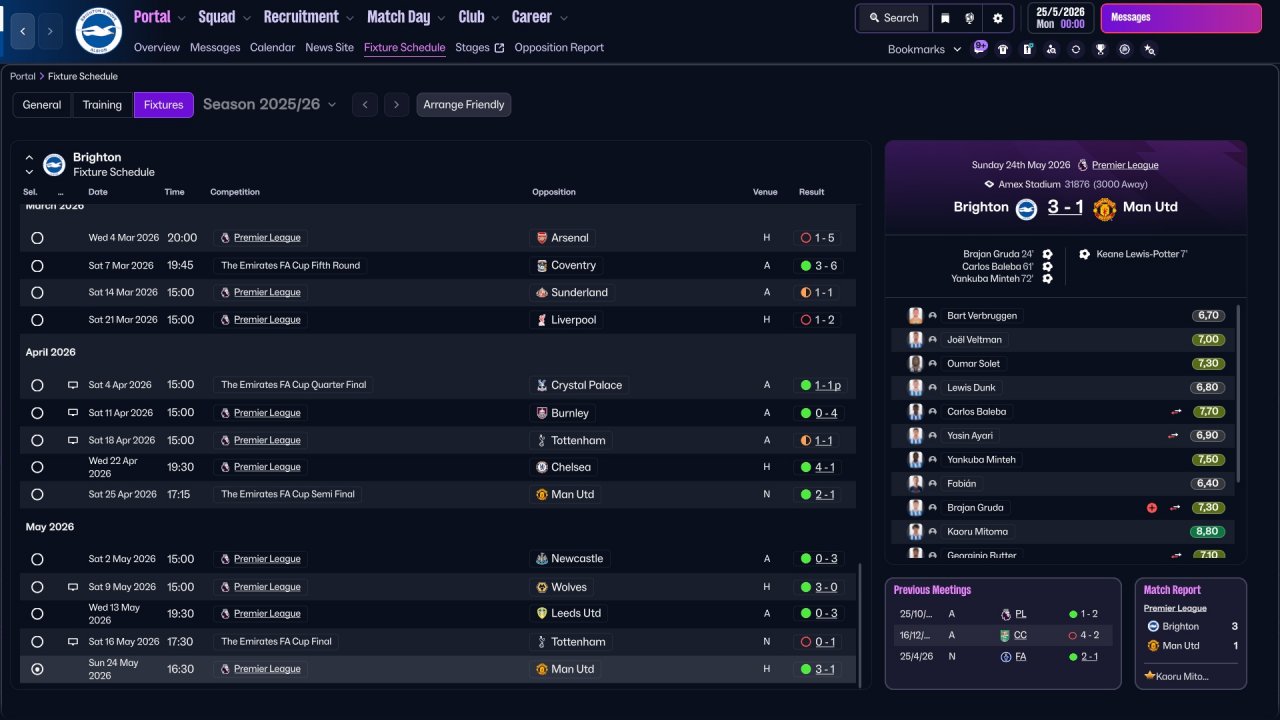This screenshot has height=720, width=1280.
Task: Click the external link icon next to Stages
Action: click(499, 48)
